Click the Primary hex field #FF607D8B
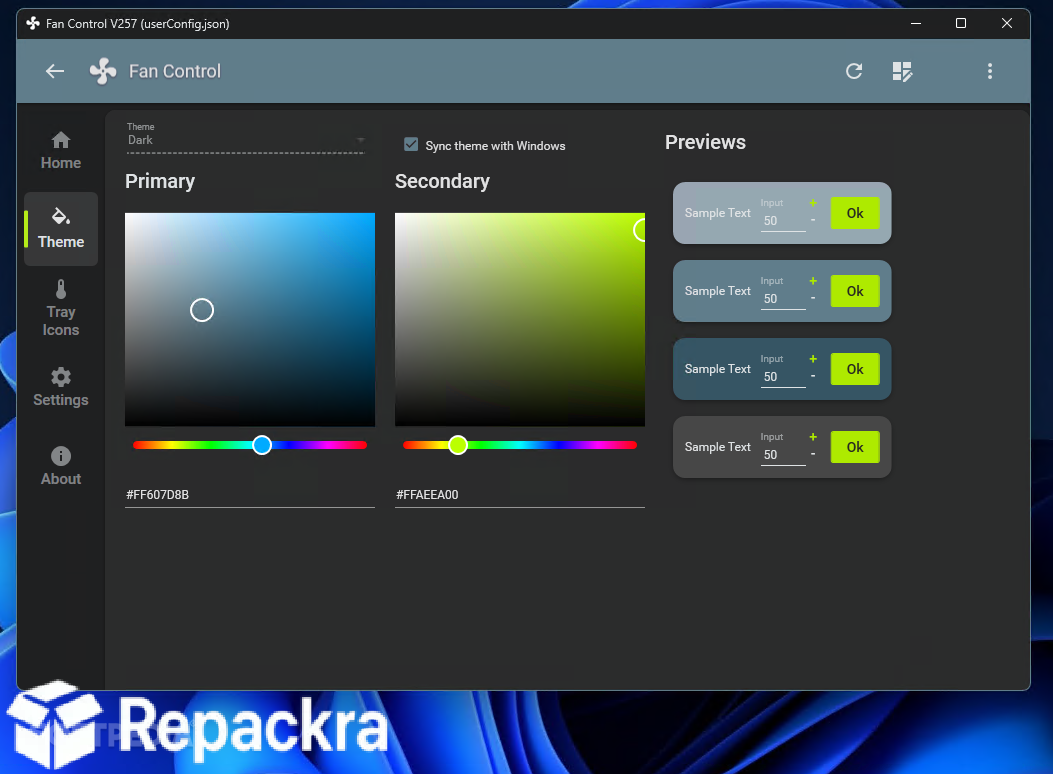1053x774 pixels. click(x=250, y=495)
